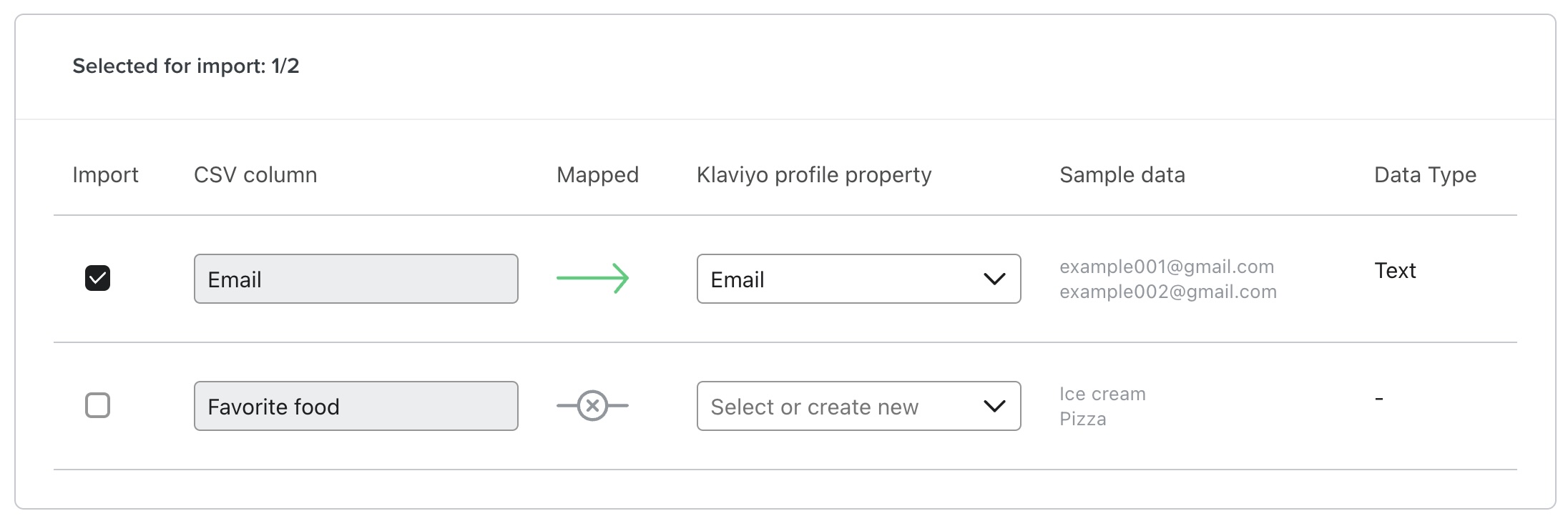This screenshot has height=526, width=1568.
Task: Check the Favorite food import checkbox
Action: pyautogui.click(x=98, y=405)
